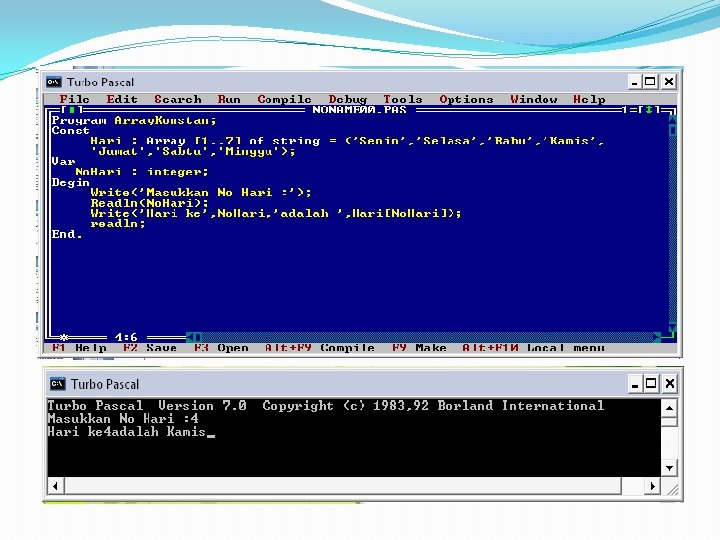Image resolution: width=720 pixels, height=540 pixels.
Task: Click 'Masukkan No Hari :4' output line
Action: pos(123,419)
